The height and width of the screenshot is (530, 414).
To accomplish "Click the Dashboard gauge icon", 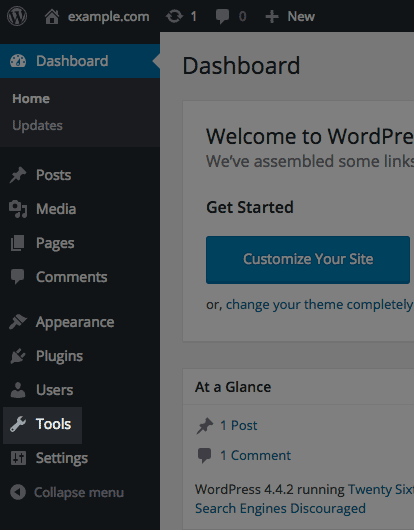I will pyautogui.click(x=18, y=61).
